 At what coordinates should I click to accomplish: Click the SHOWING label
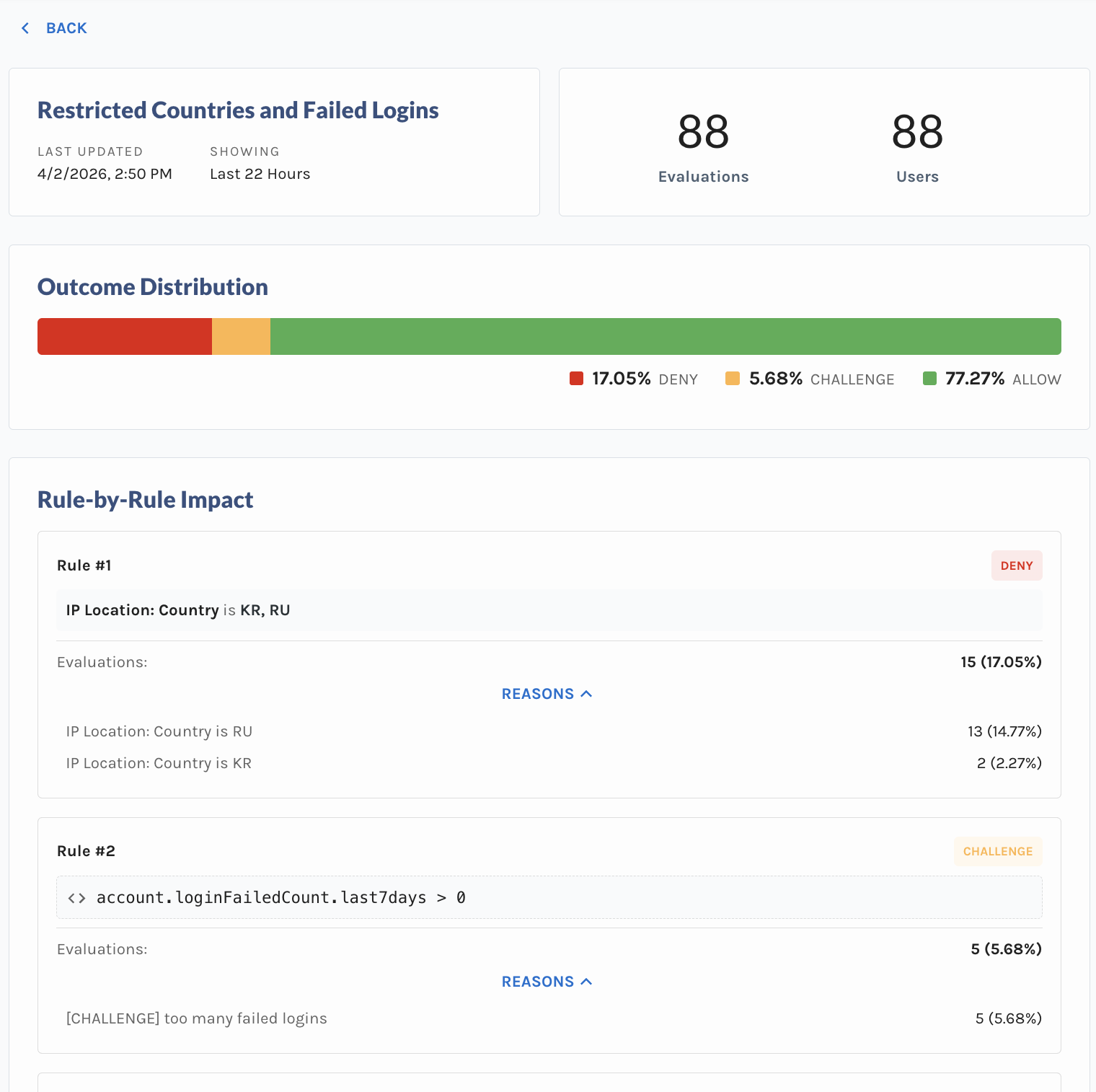244,151
